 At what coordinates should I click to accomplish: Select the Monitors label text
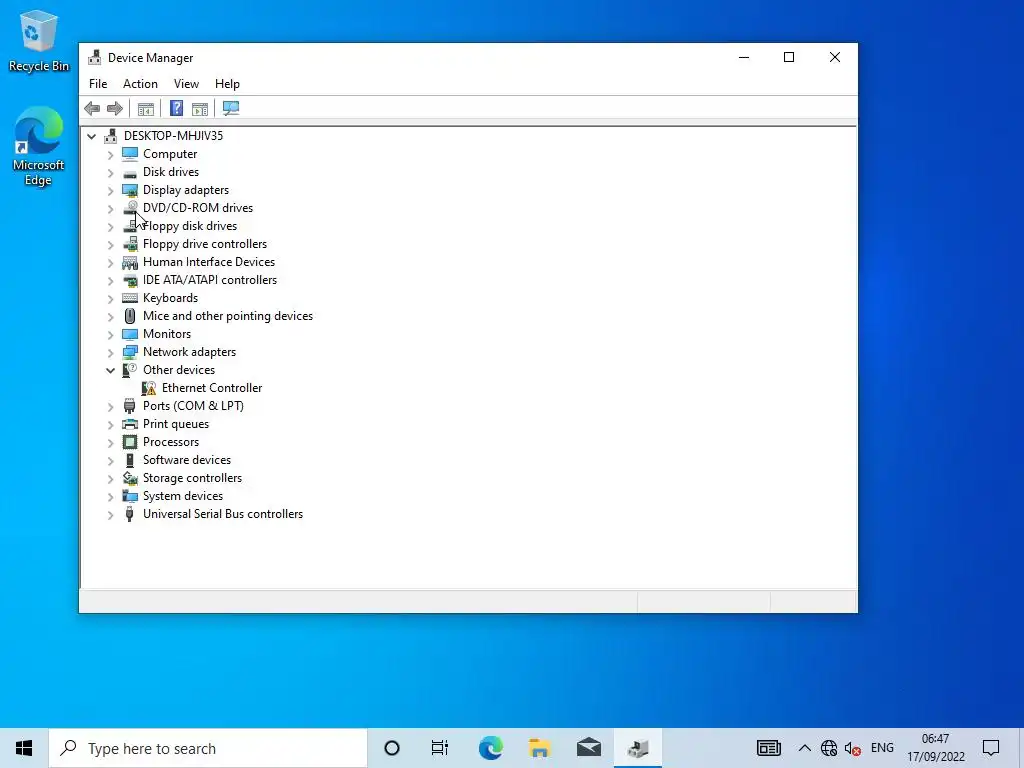click(167, 334)
